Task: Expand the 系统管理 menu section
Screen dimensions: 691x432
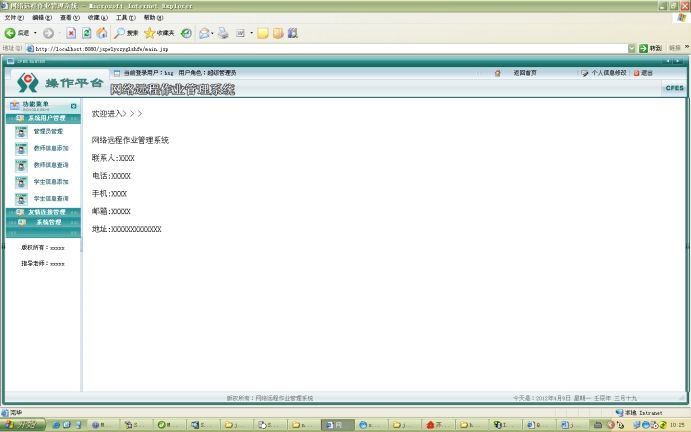Action: (x=43, y=222)
